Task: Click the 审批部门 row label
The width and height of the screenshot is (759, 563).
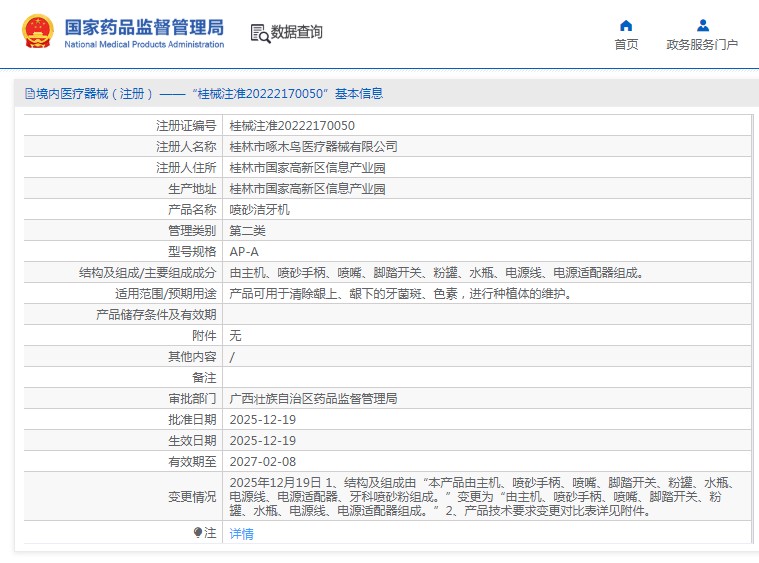Action: pos(192,399)
